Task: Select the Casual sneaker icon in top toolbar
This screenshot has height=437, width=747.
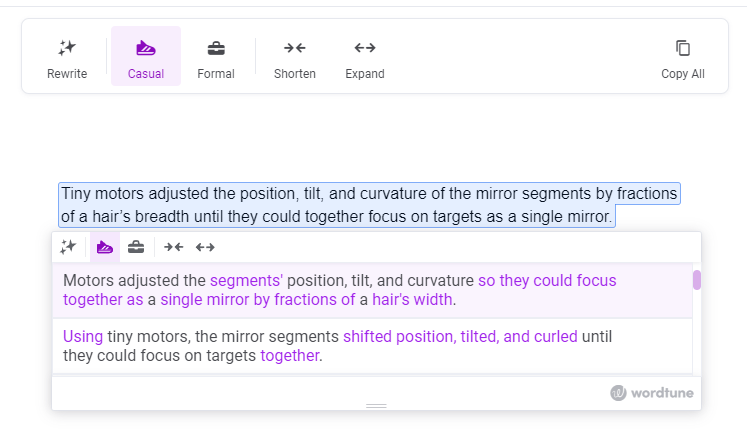Action: (146, 48)
